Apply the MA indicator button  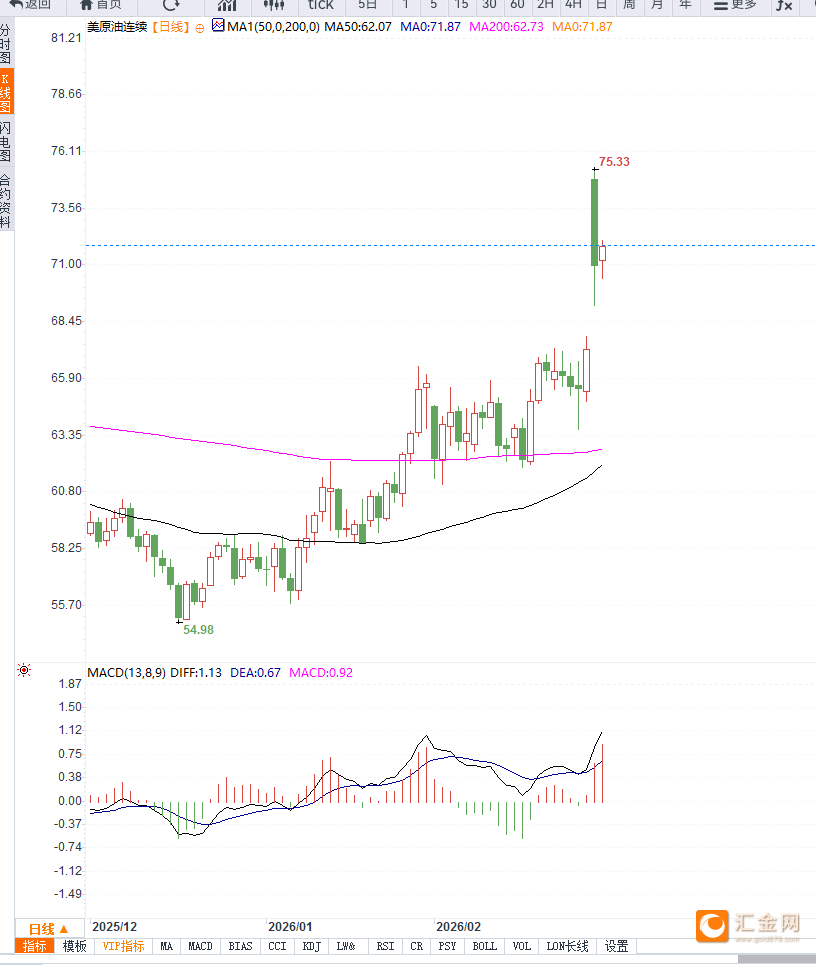167,946
